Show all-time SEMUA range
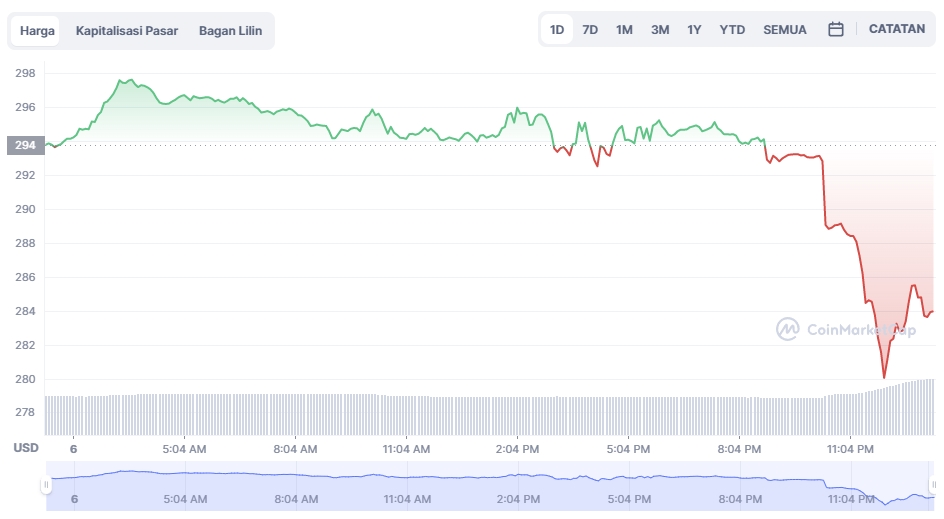 [x=785, y=30]
